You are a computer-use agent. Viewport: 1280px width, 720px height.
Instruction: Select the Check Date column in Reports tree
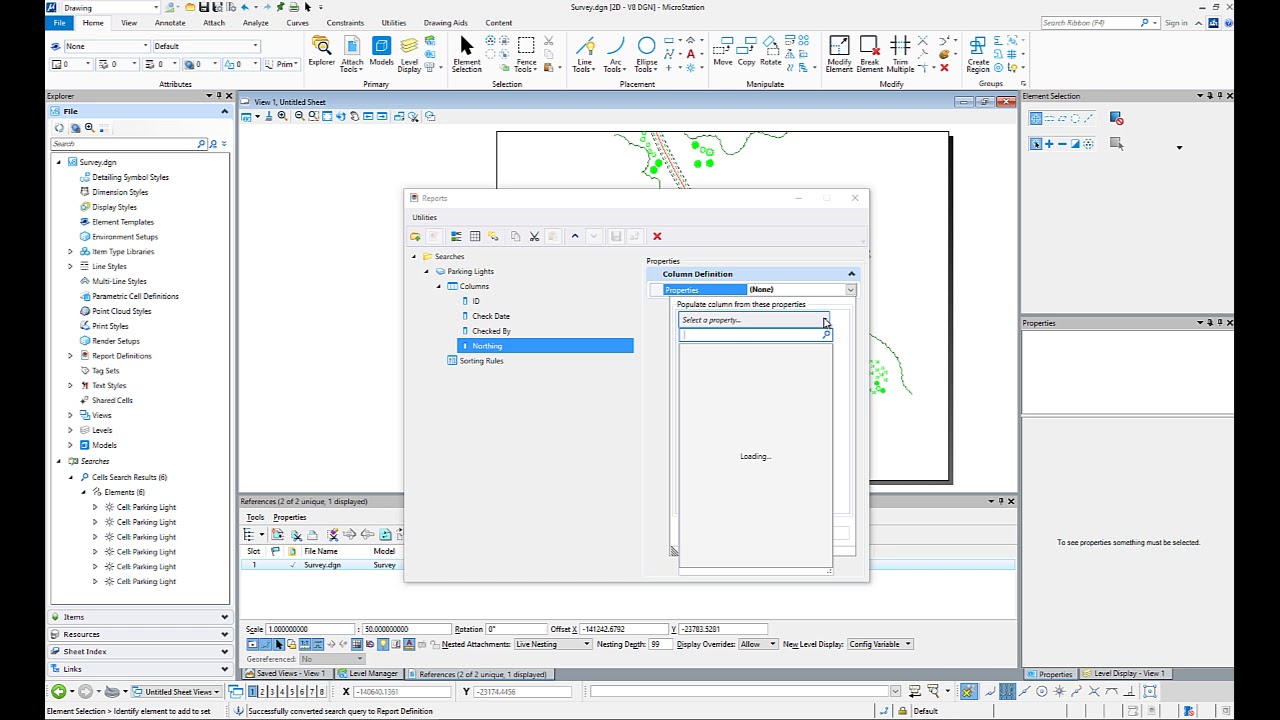(x=490, y=316)
